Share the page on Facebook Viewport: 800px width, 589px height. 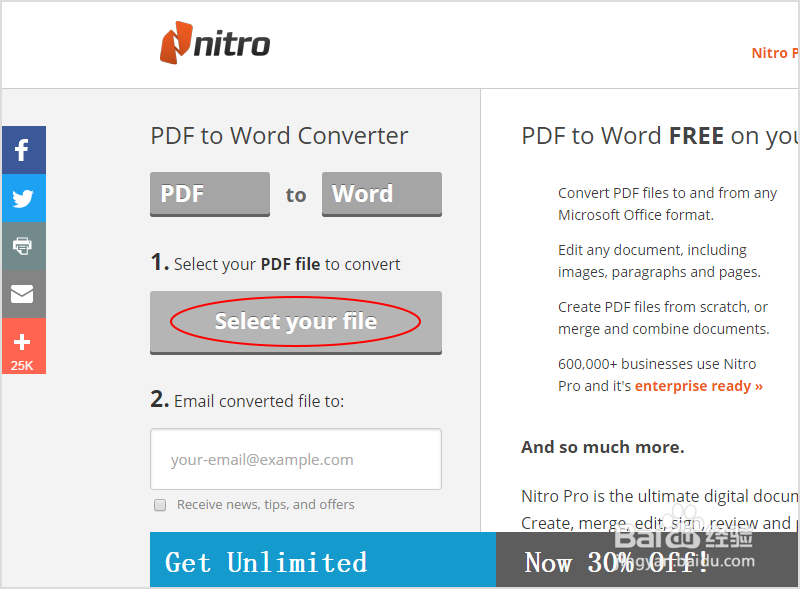23,150
